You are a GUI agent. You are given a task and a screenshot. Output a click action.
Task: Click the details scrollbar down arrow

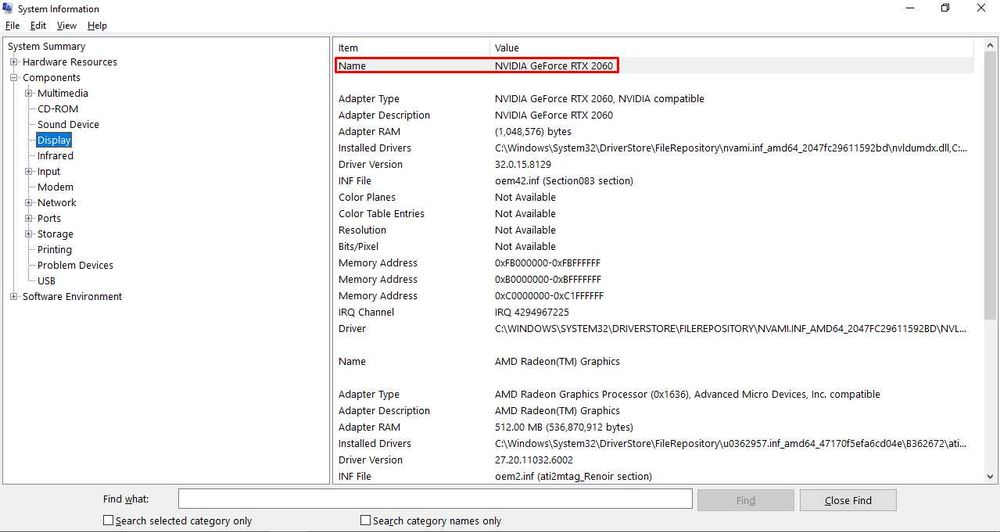tap(990, 476)
